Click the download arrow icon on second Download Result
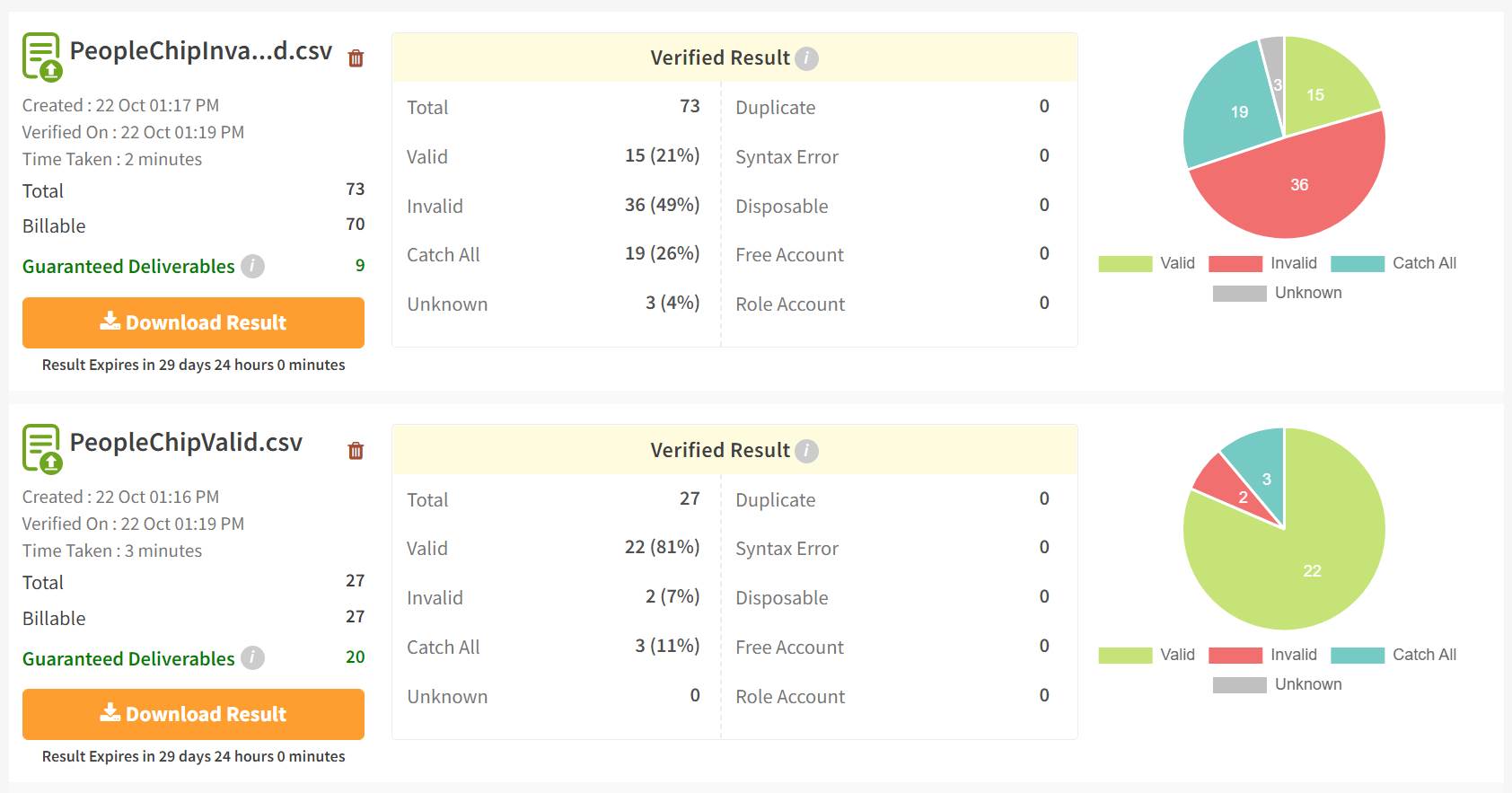The image size is (1512, 793). click(110, 713)
